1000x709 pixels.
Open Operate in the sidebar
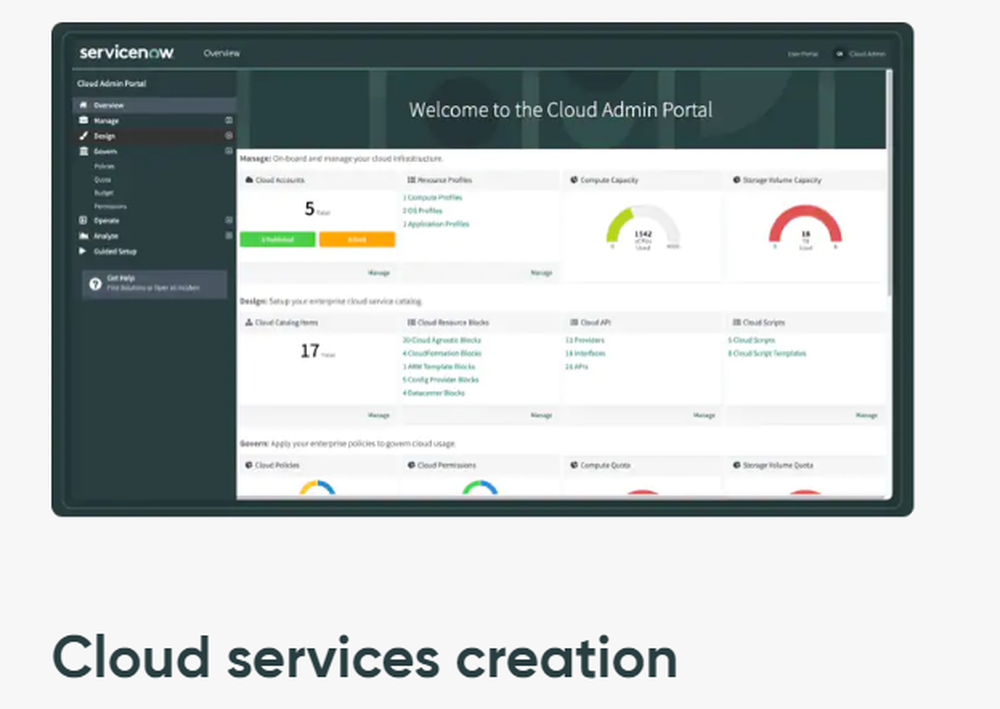(x=107, y=221)
